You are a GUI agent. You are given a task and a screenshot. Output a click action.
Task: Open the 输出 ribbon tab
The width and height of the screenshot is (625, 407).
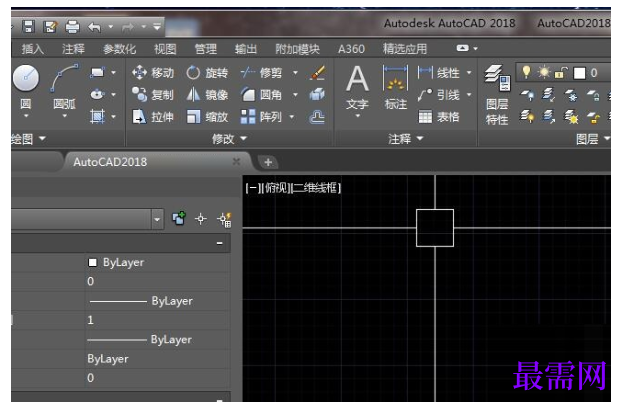click(246, 49)
